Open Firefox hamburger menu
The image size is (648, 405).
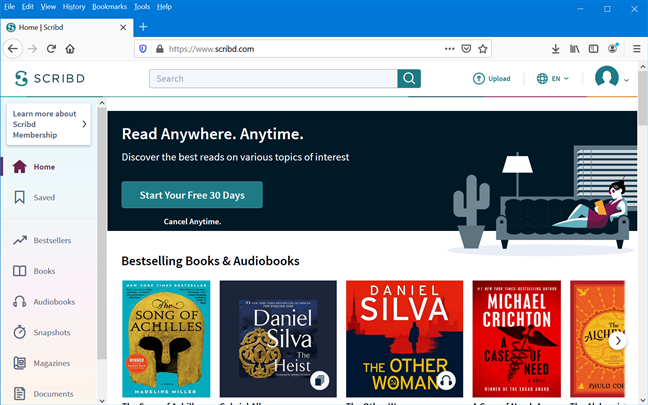tap(636, 49)
